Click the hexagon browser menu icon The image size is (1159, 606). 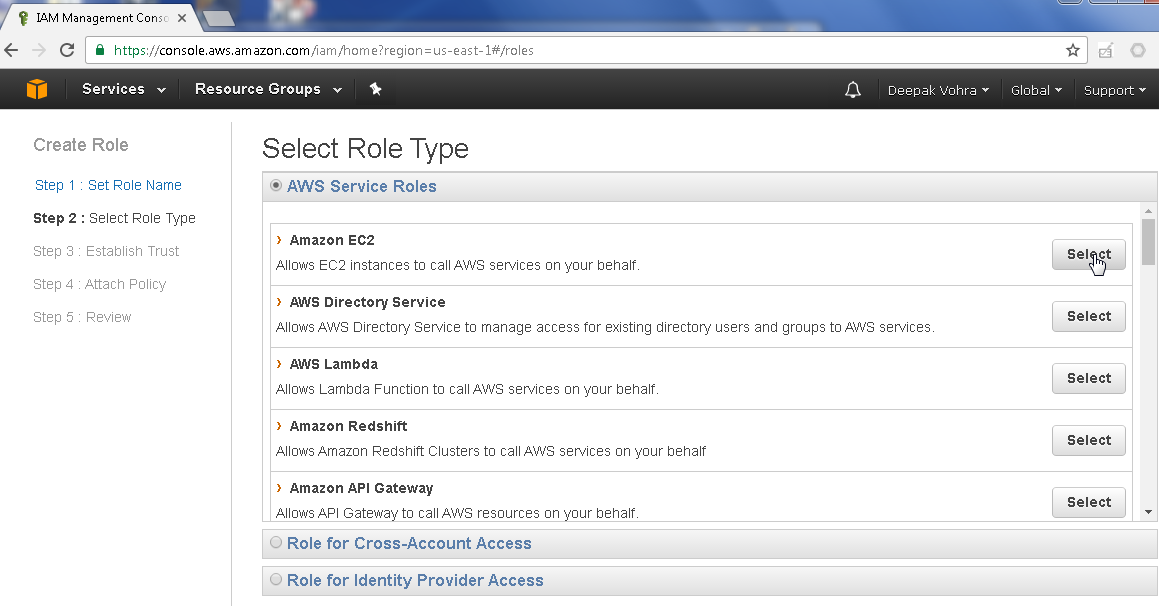(1138, 50)
